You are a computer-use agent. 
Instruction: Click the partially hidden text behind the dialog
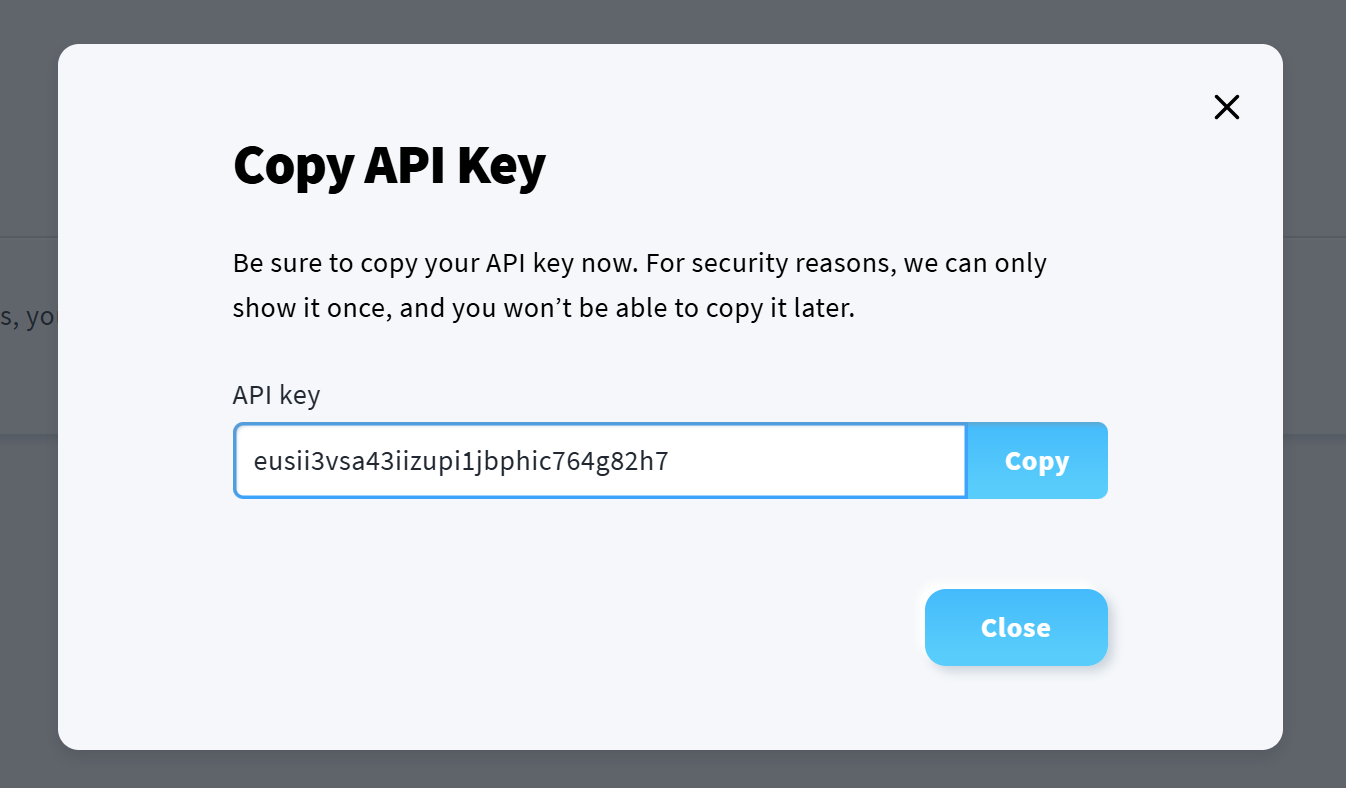tap(28, 318)
